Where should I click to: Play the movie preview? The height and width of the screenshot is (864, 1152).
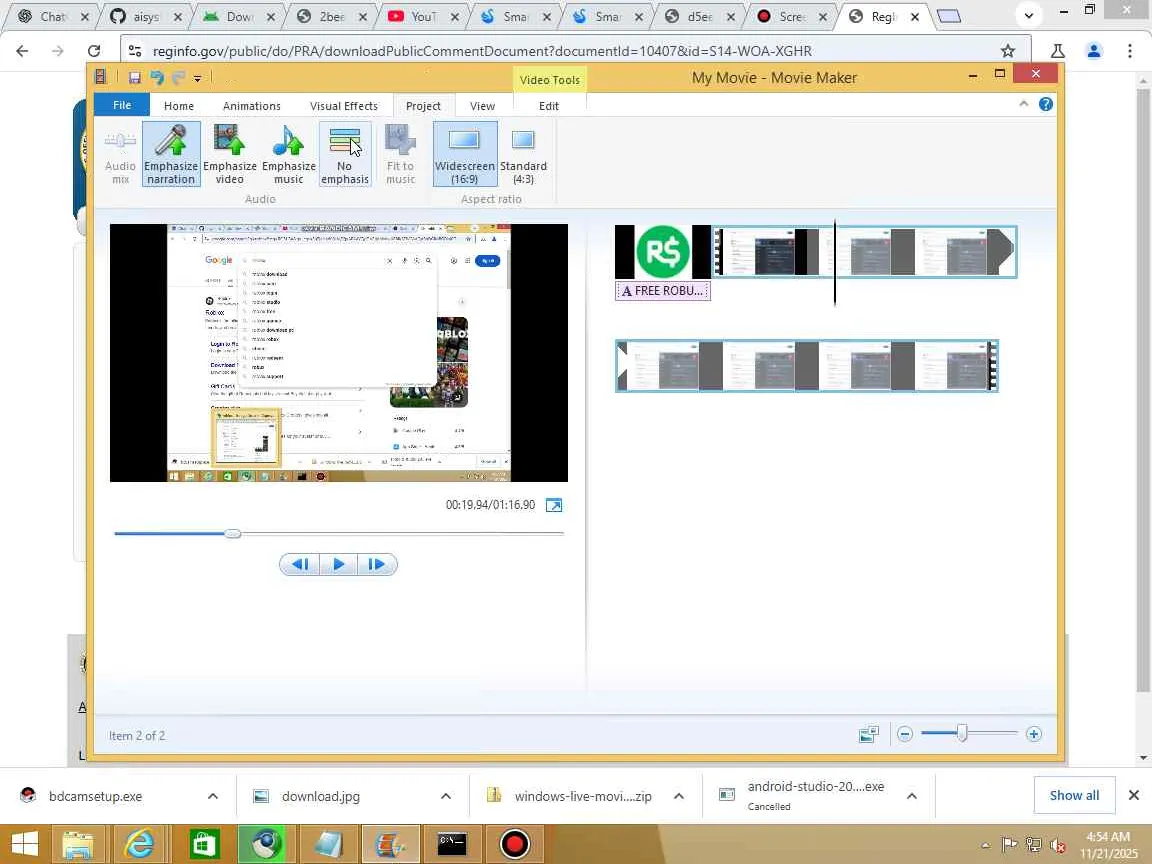pos(339,564)
